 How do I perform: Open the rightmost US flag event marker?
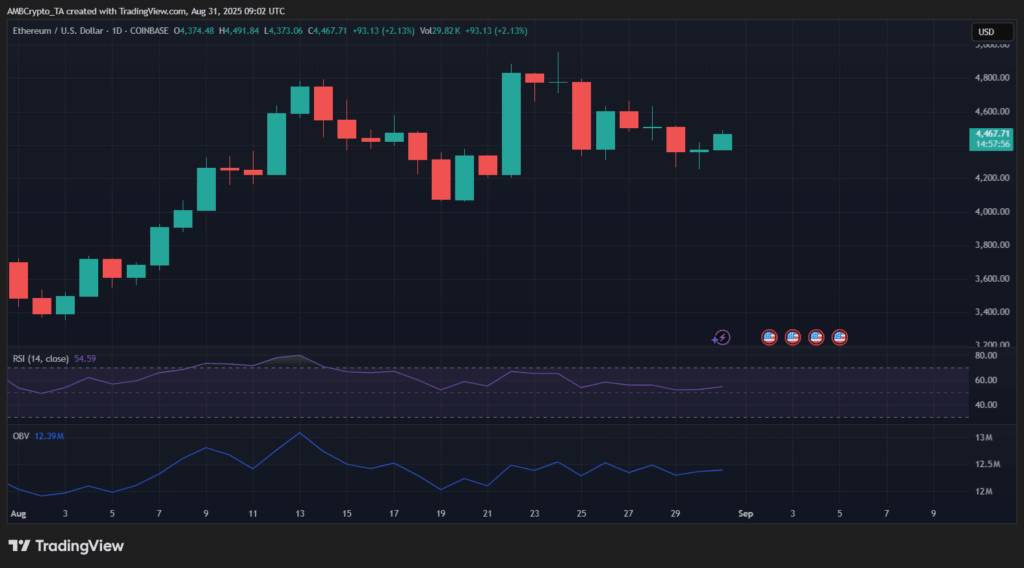(840, 338)
